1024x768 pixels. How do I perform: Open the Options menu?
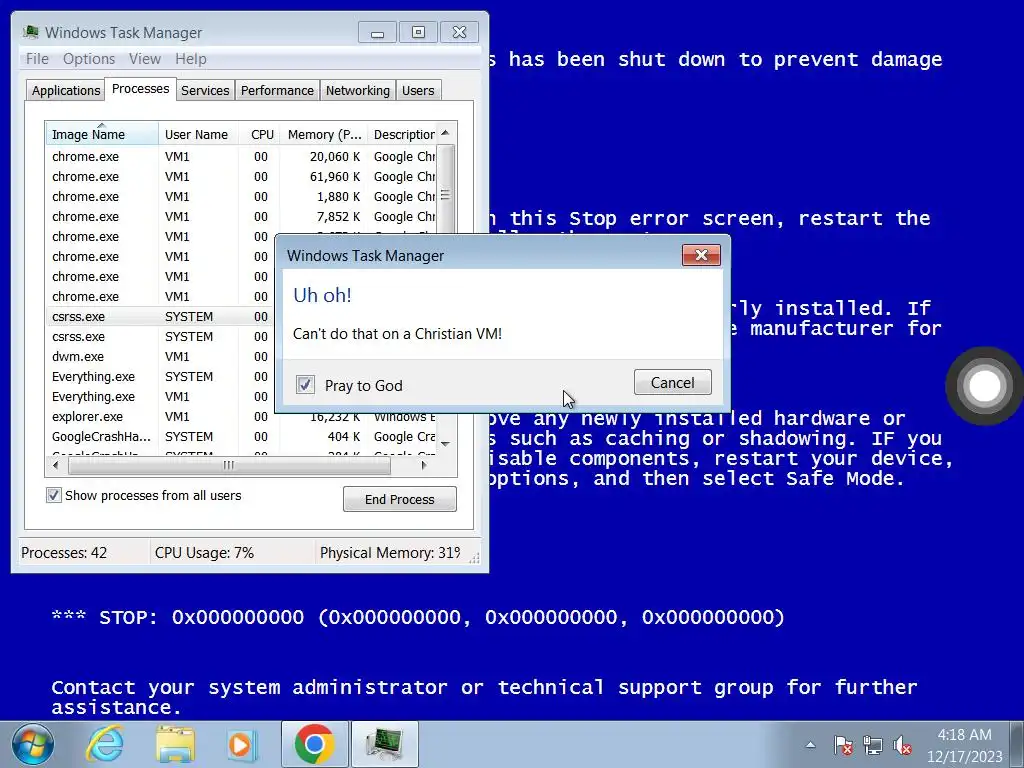pyautogui.click(x=89, y=59)
